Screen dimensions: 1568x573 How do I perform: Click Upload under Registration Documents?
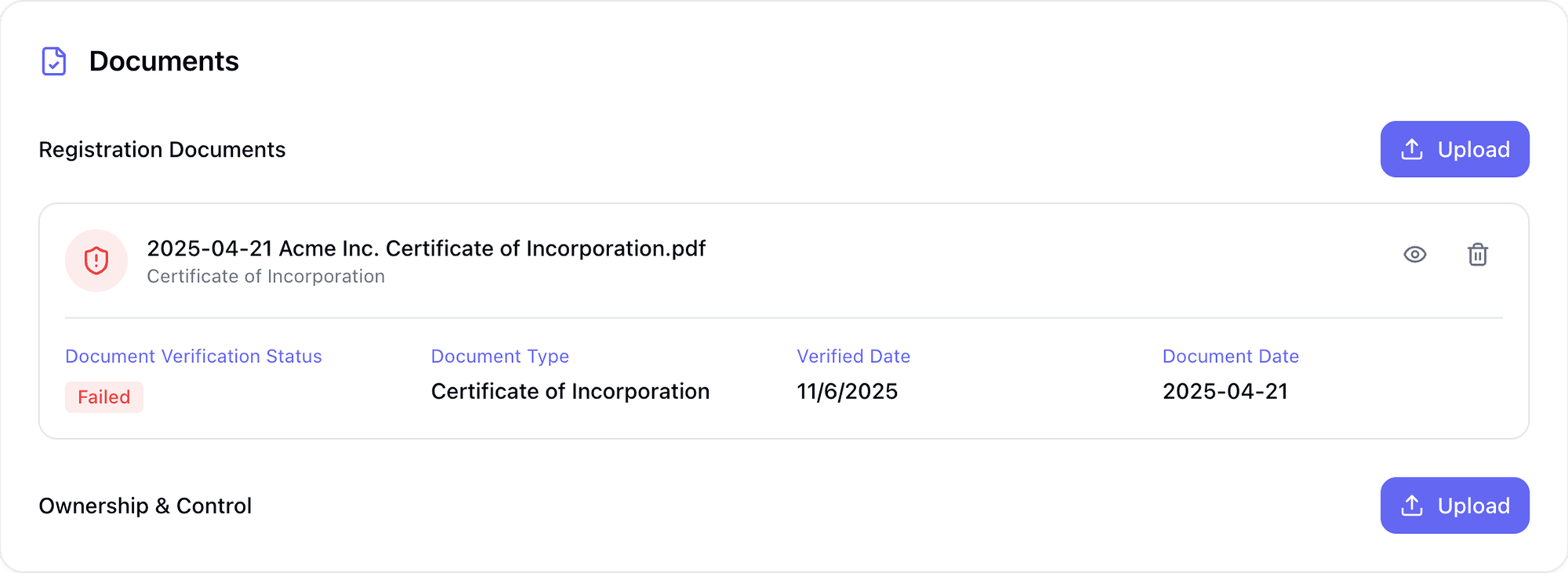point(1454,149)
